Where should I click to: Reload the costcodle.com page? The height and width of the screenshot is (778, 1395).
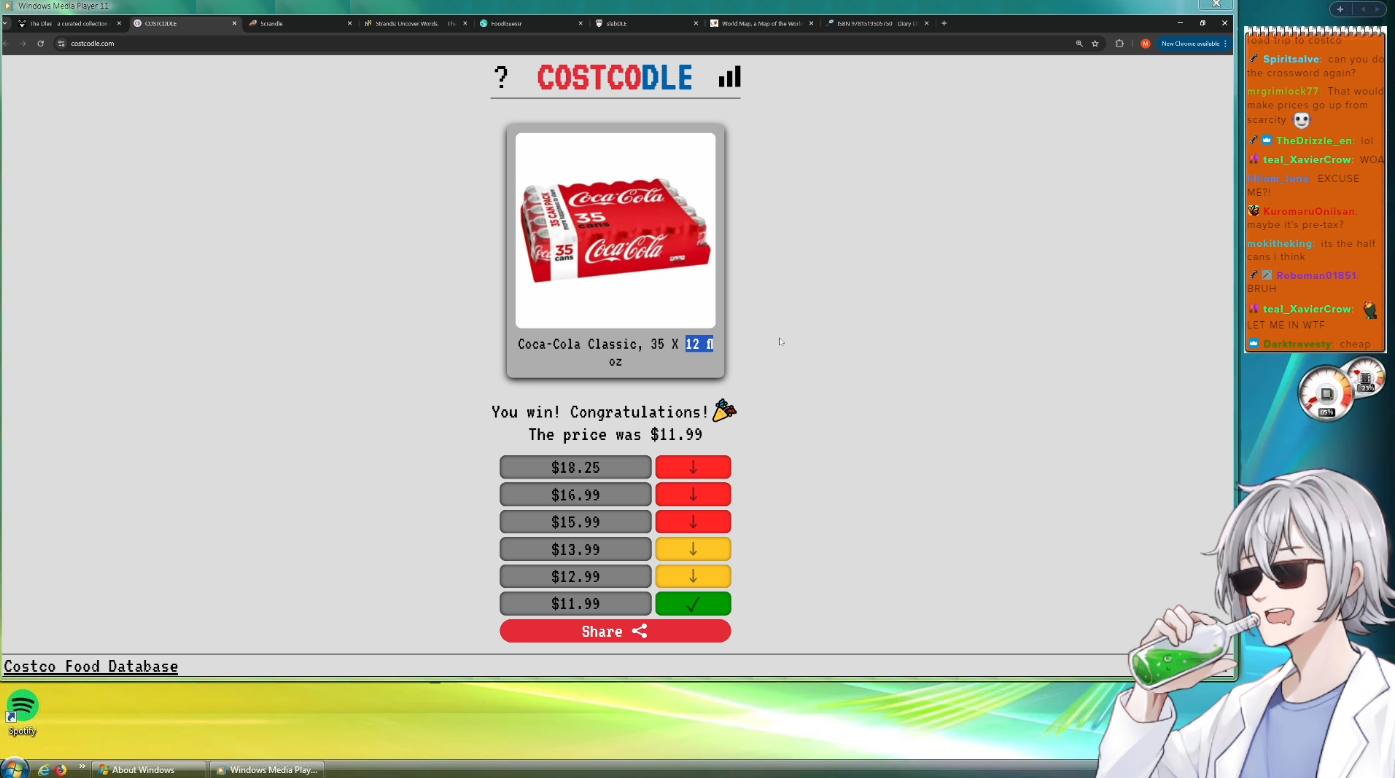pos(41,43)
